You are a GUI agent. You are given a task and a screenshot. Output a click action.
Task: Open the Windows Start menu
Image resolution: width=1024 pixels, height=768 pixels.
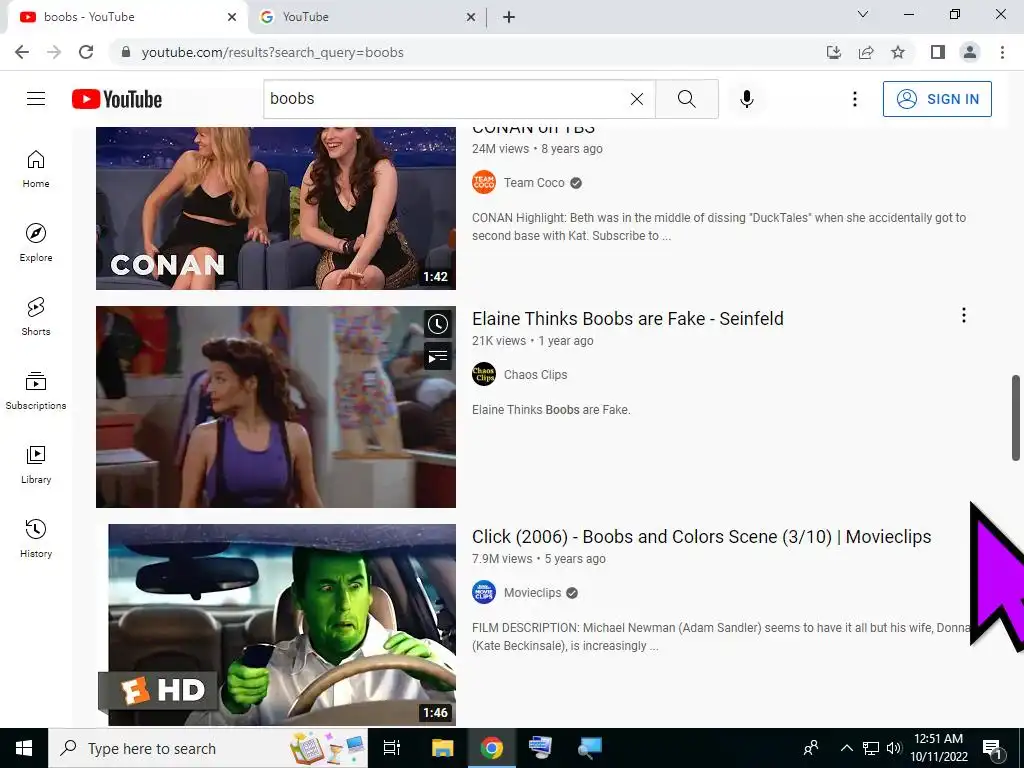24,748
